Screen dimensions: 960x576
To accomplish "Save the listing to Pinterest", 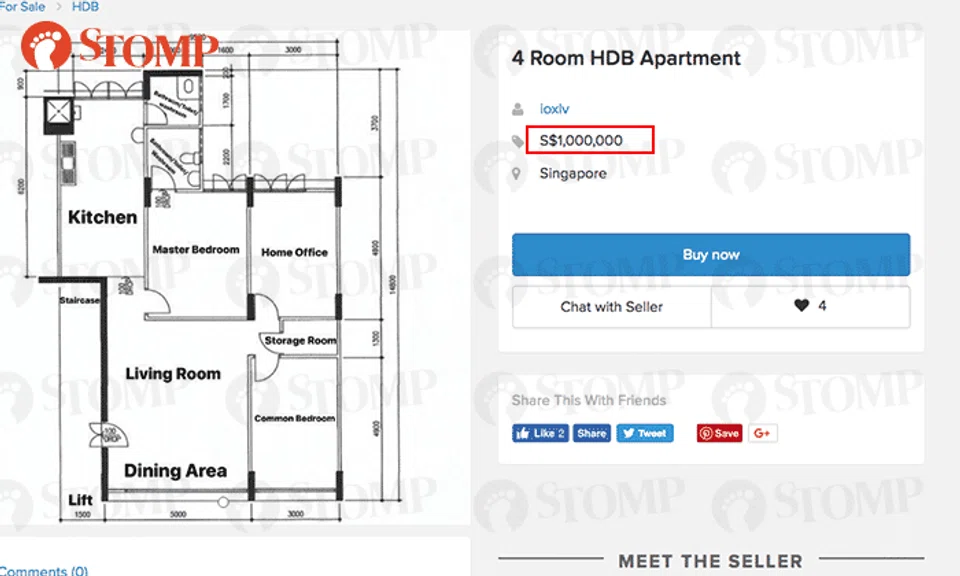I will [718, 433].
